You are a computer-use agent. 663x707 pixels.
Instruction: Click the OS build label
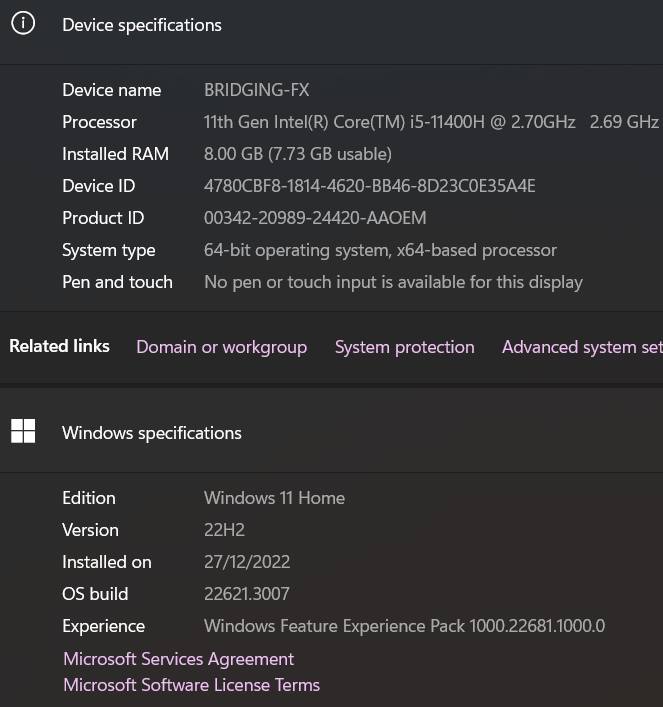point(95,594)
